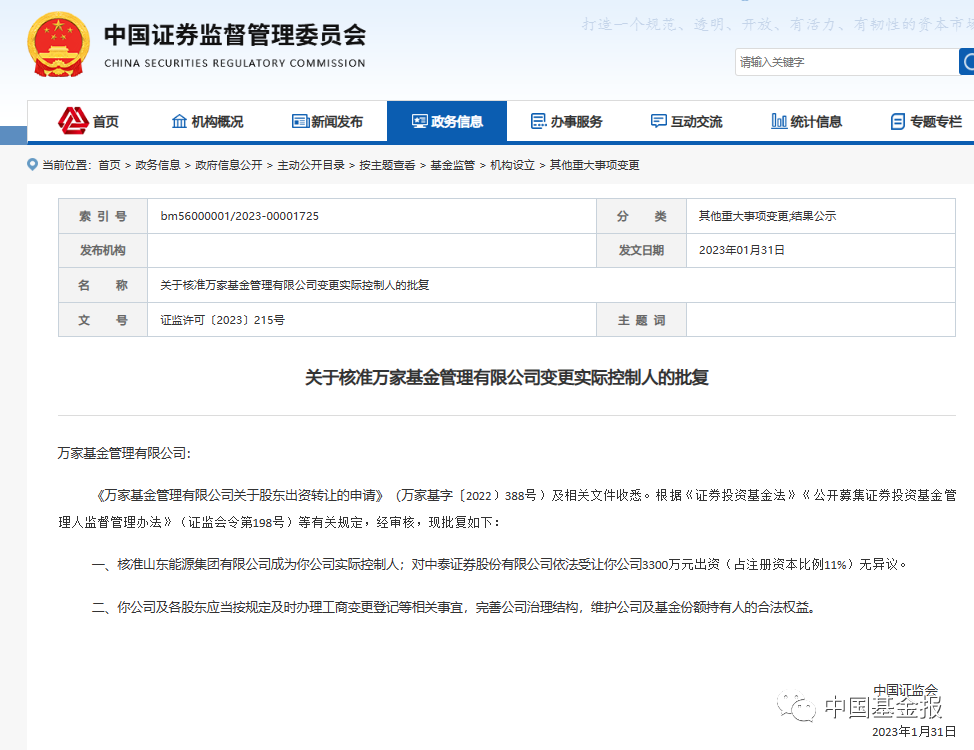Click the 中国证券监督管理委员会 site title
The width and height of the screenshot is (974, 750).
coord(235,35)
